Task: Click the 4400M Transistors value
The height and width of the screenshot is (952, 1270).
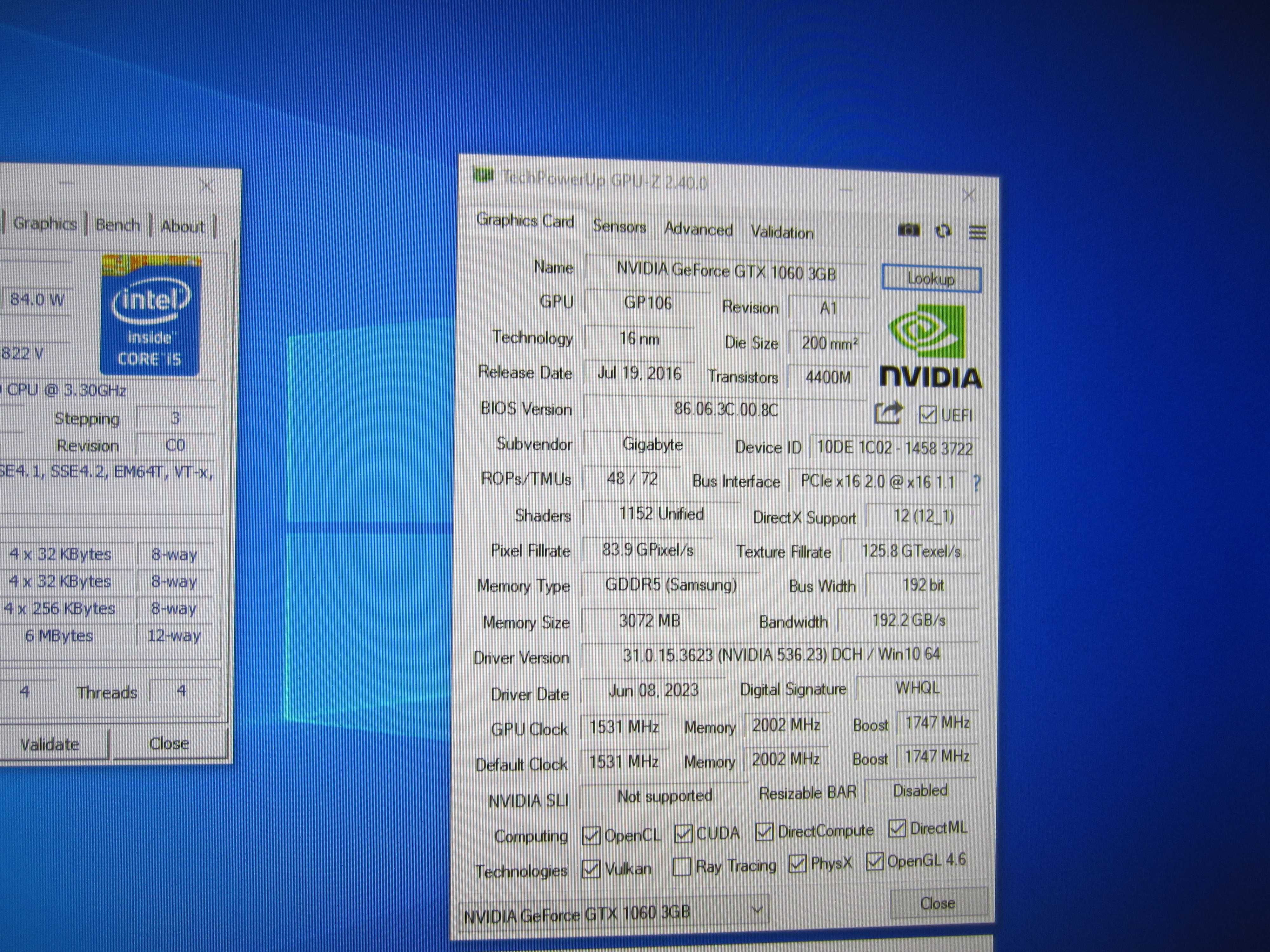Action: [828, 377]
